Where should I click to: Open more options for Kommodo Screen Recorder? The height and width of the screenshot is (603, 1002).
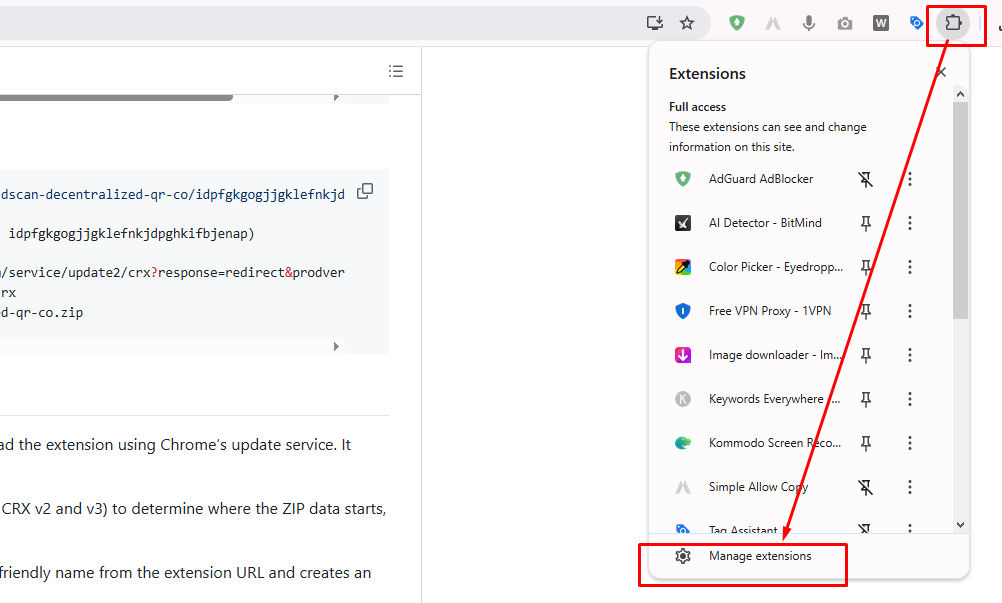pos(910,443)
